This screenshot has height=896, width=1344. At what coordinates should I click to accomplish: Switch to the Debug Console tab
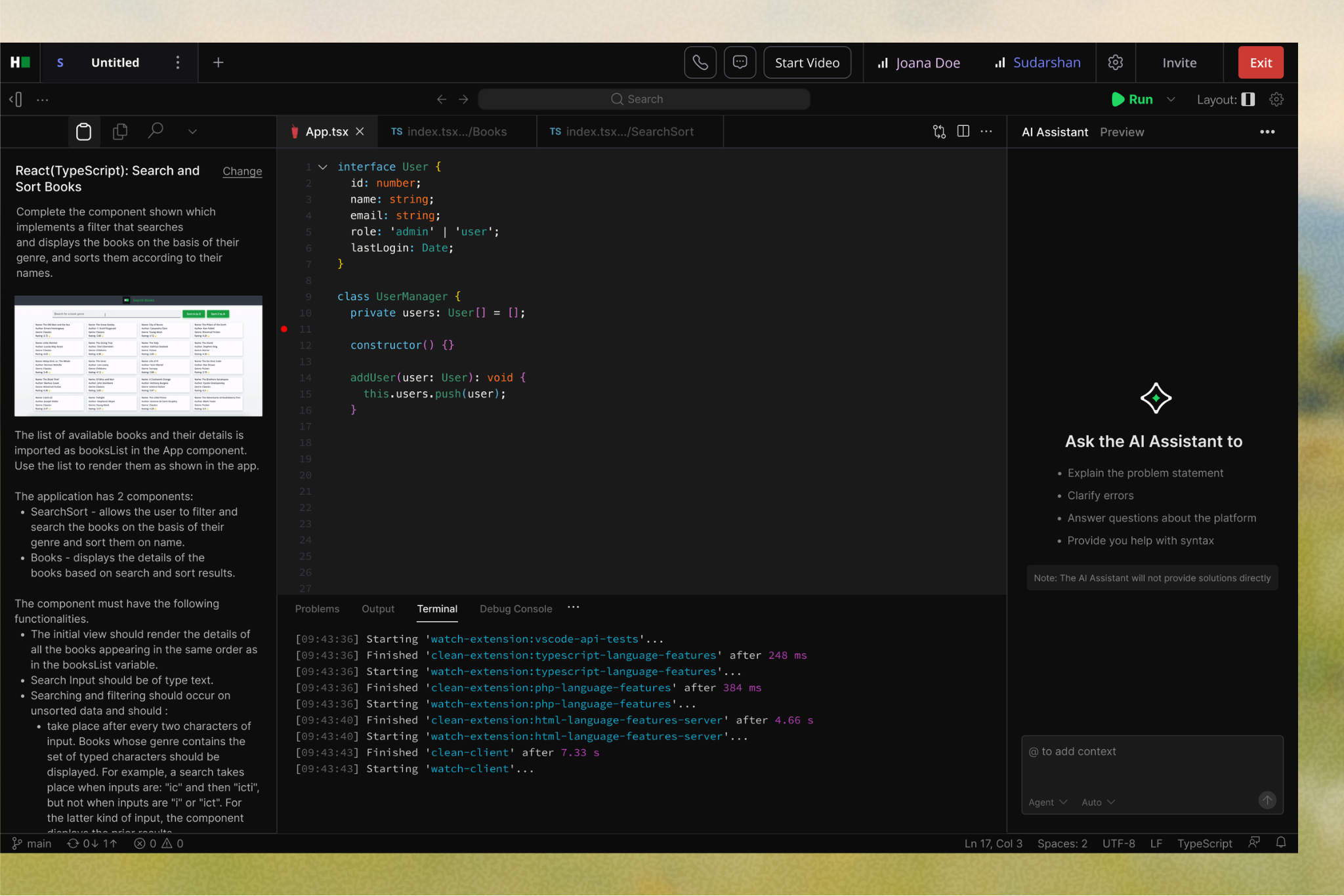coord(515,609)
